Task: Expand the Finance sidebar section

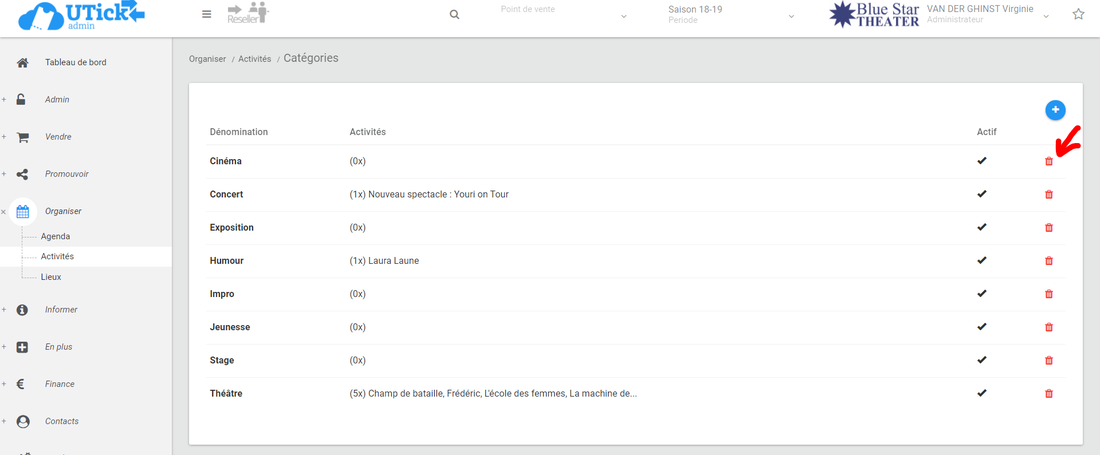Action: 59,384
